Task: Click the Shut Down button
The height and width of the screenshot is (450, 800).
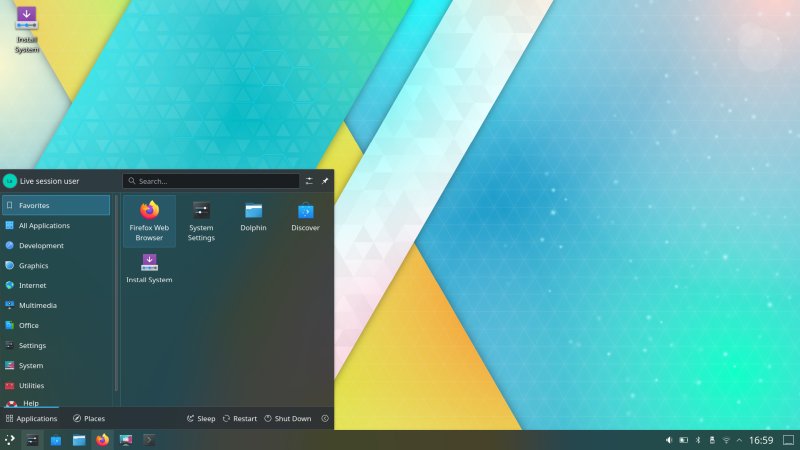Action: coord(287,418)
